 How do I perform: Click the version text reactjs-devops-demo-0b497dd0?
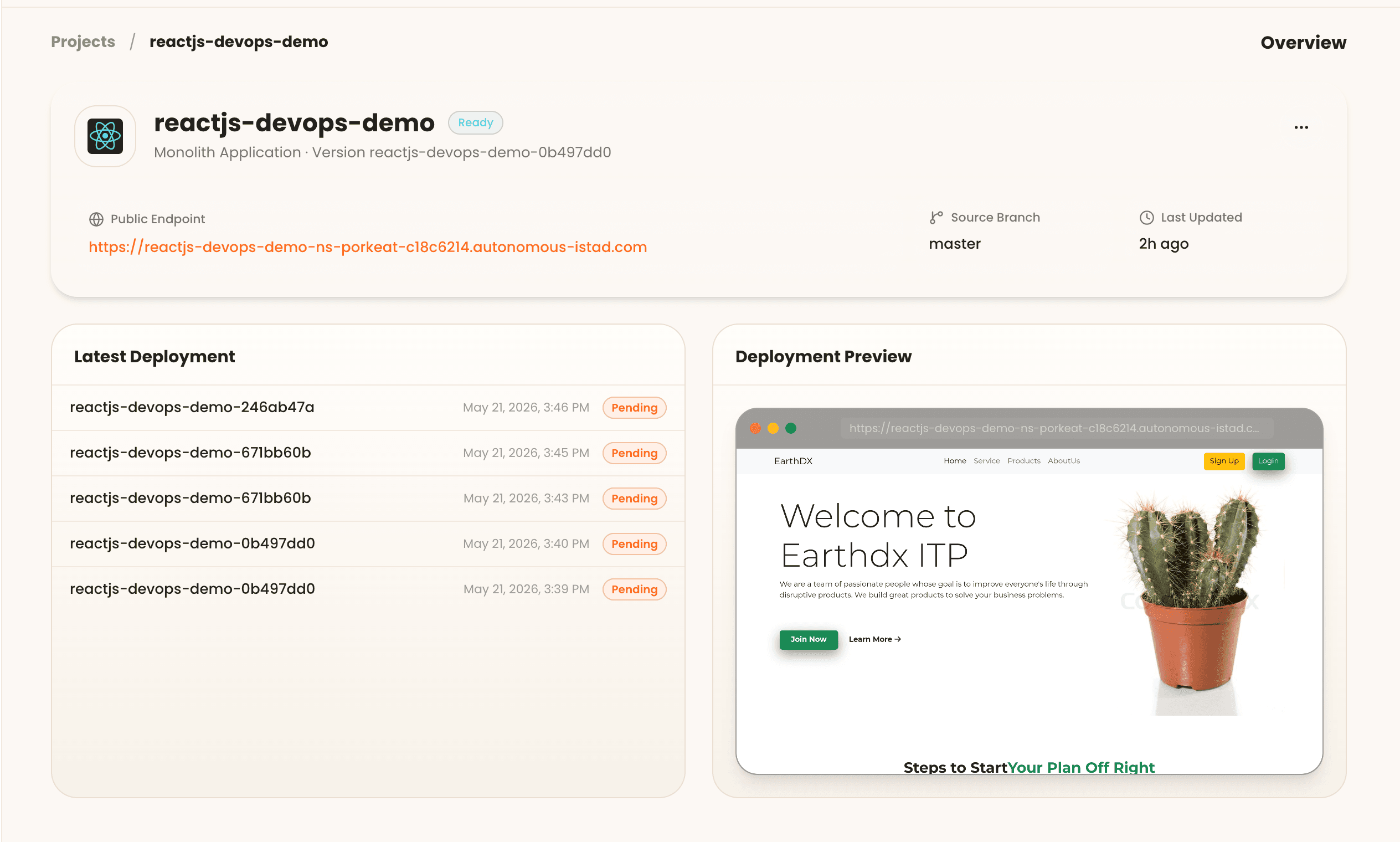[x=490, y=153]
